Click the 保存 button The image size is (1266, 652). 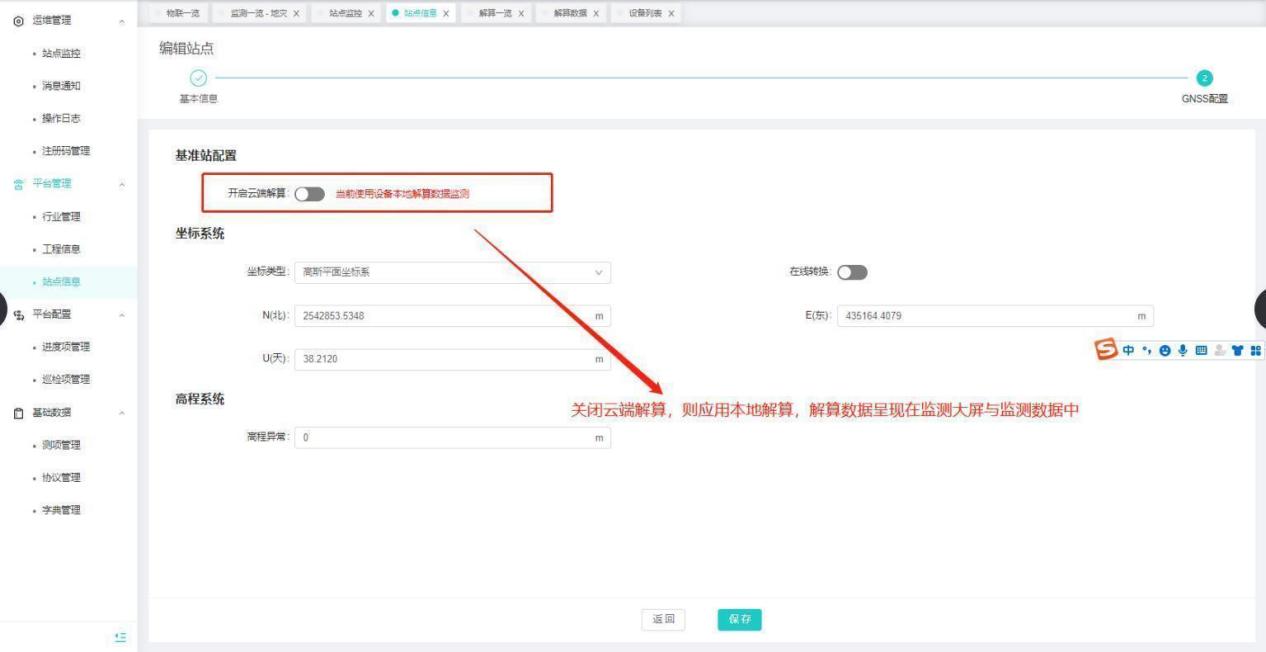pos(739,619)
